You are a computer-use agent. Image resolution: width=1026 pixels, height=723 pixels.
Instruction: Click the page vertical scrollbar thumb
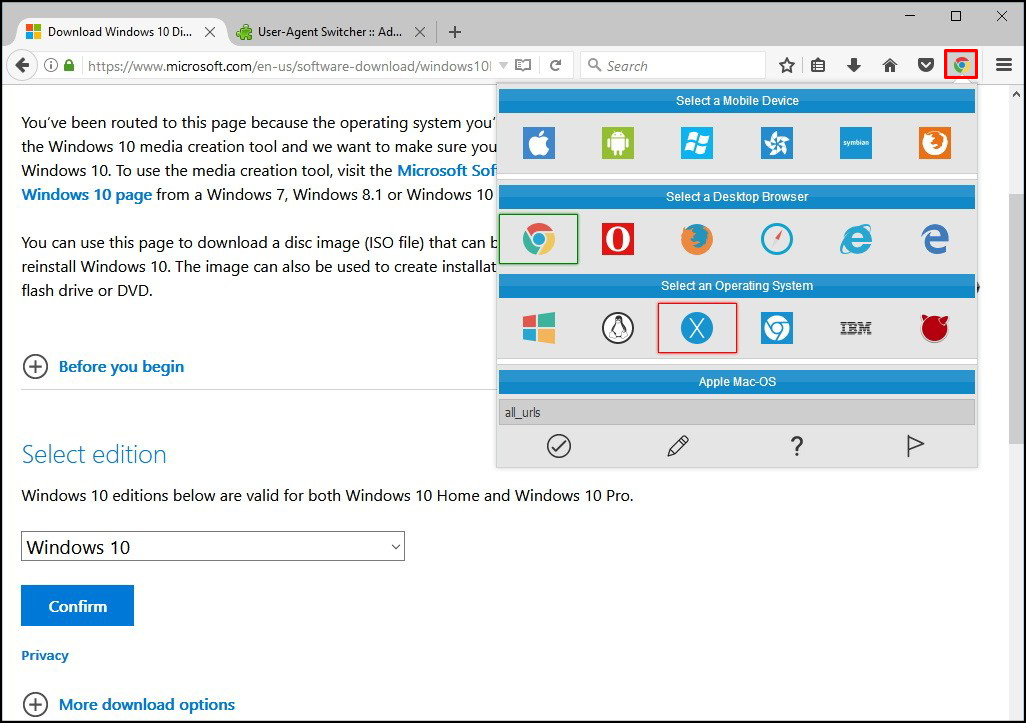pos(1016,319)
